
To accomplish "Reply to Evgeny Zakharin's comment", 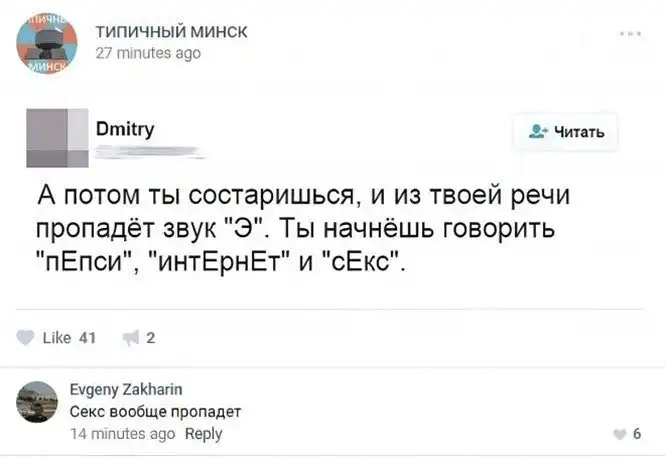I will coord(203,433).
